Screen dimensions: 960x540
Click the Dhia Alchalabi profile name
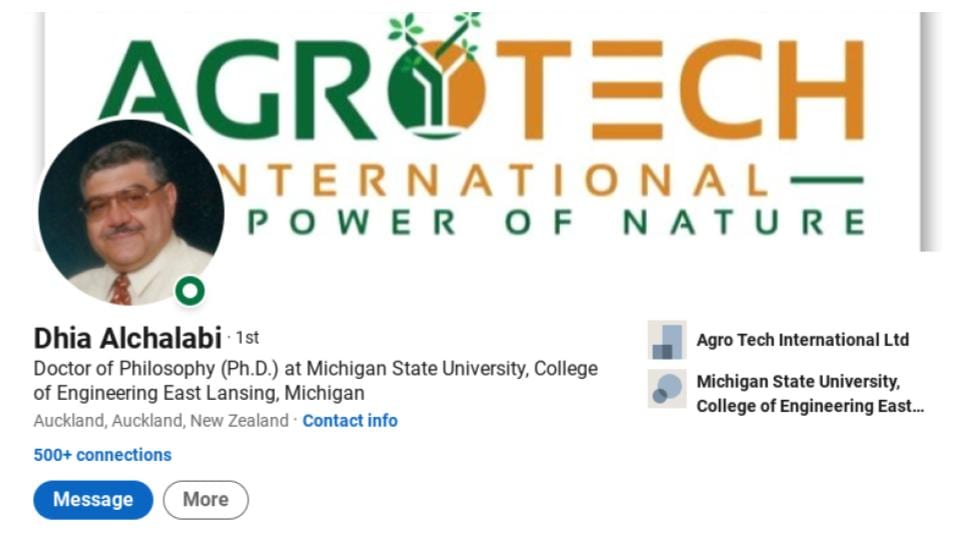coord(127,338)
